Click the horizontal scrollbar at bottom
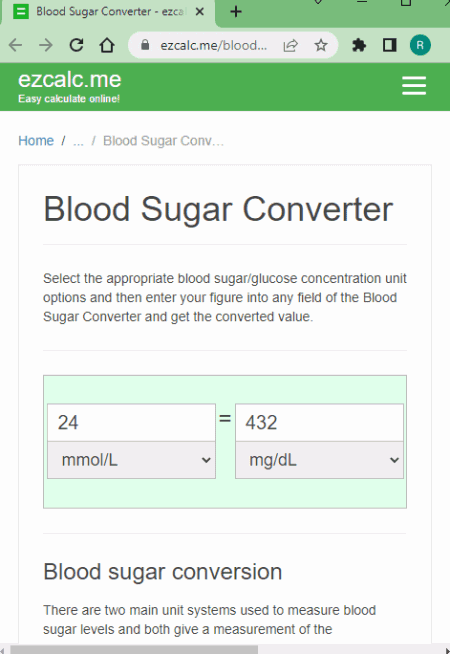 (134, 650)
